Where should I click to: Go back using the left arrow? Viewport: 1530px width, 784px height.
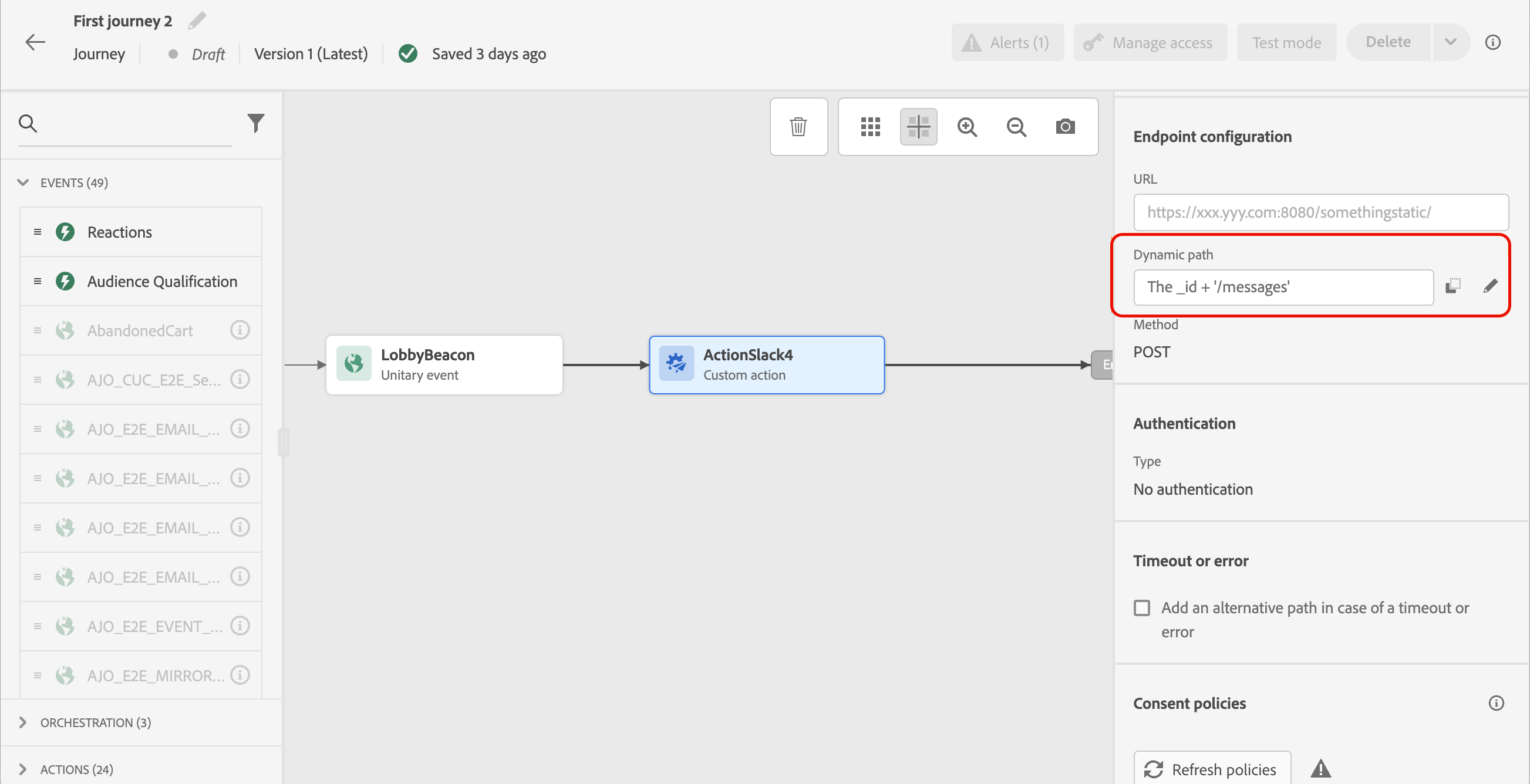[35, 42]
